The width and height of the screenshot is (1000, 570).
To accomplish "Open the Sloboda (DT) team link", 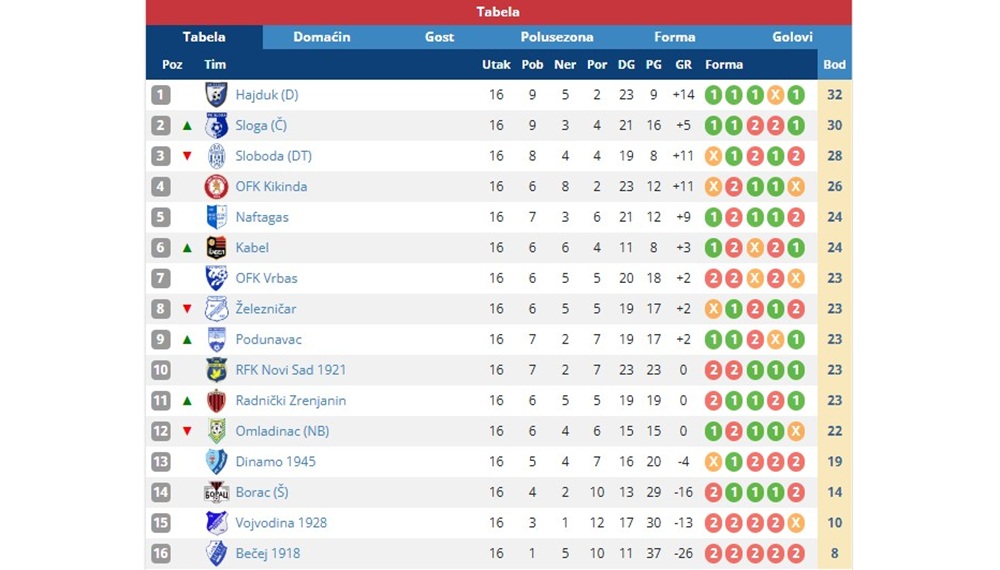I will tap(274, 156).
